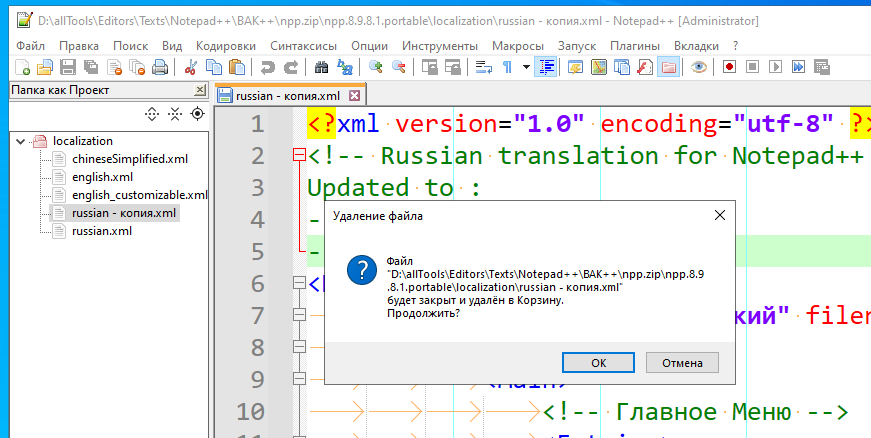Screen dimensions: 871x438
Task: Click the Save Recorded Macro icon
Action: 821,68
